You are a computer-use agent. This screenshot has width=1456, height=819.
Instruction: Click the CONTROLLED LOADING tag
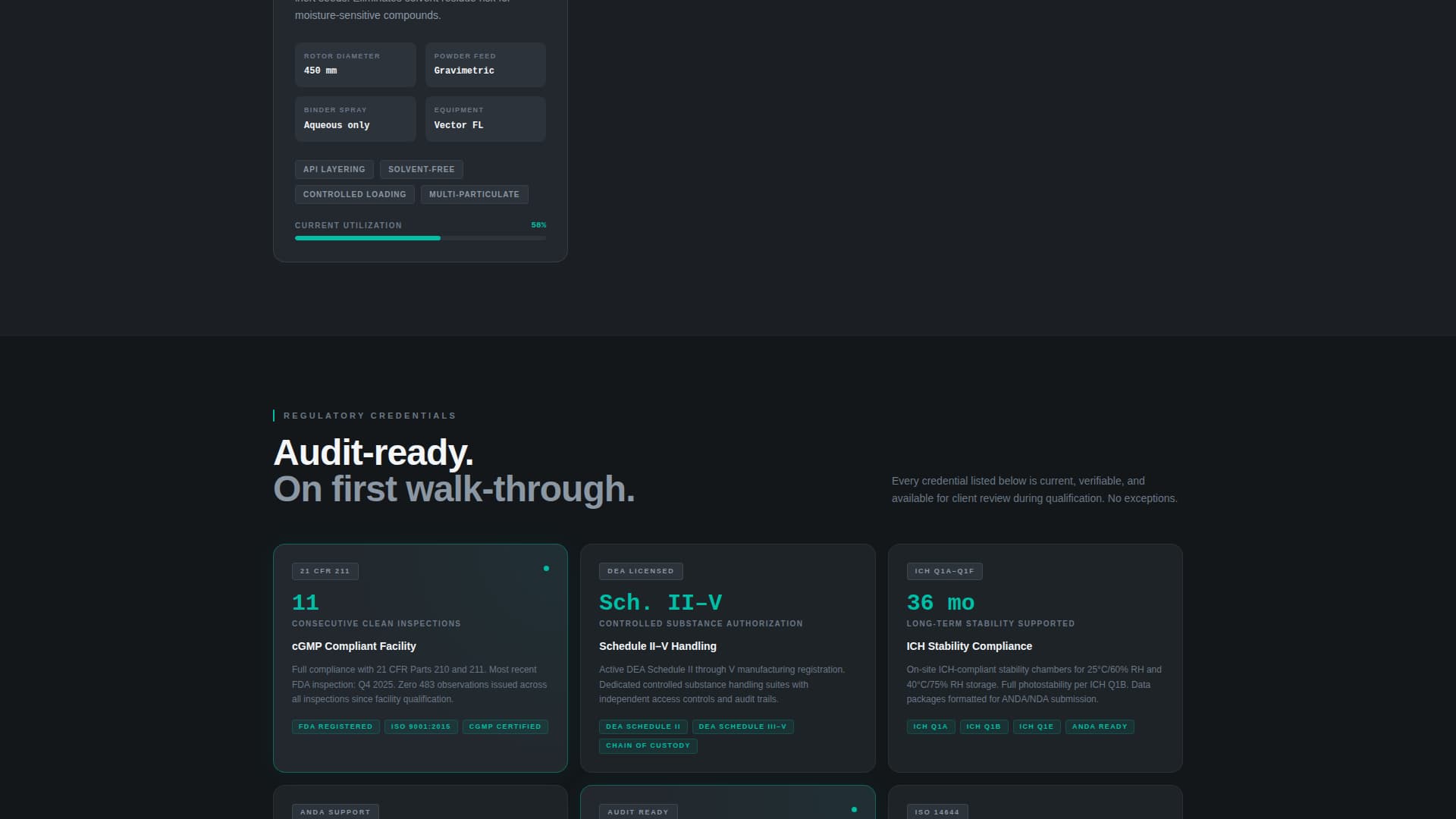354,194
